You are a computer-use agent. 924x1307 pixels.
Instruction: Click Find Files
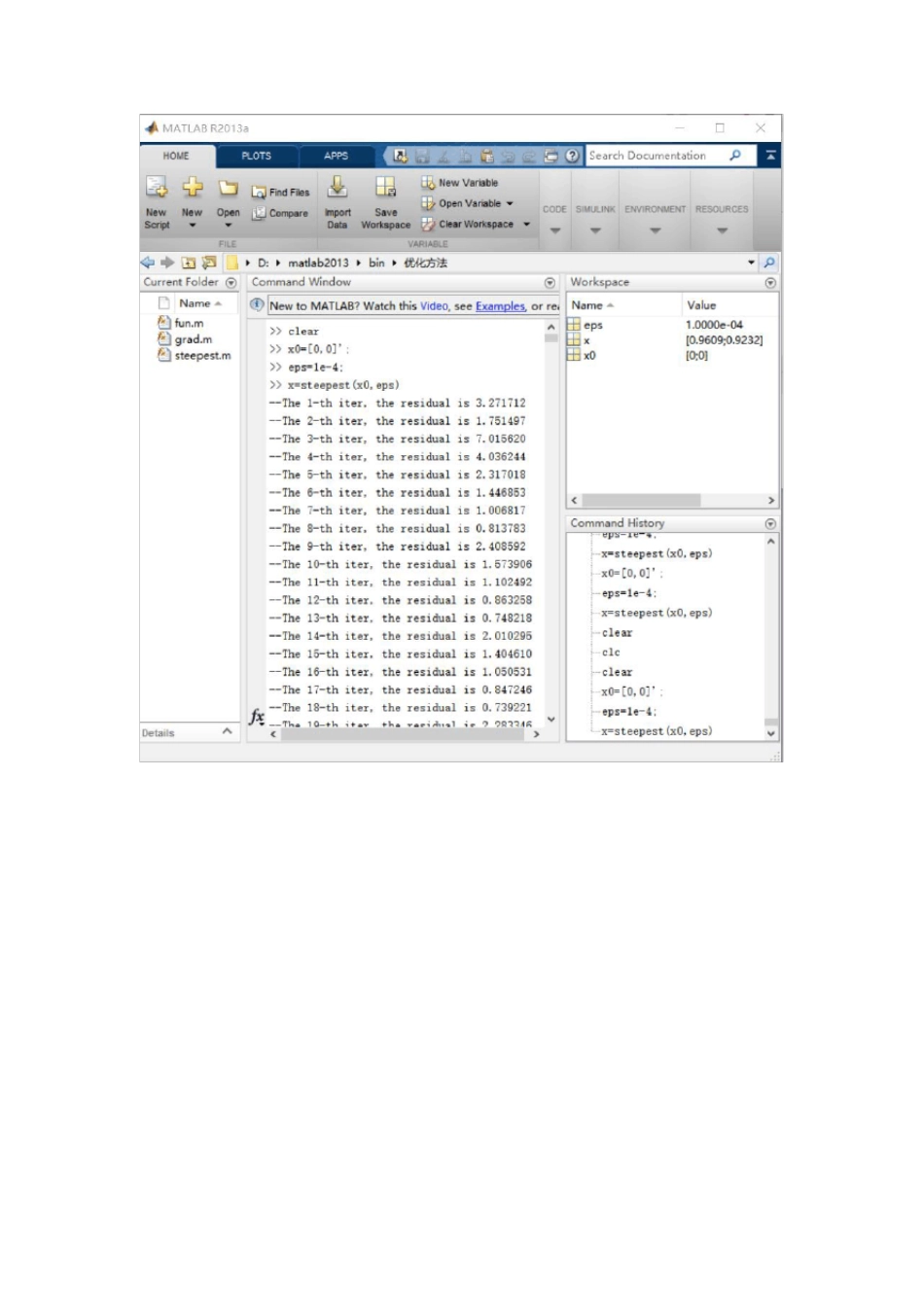pos(280,193)
